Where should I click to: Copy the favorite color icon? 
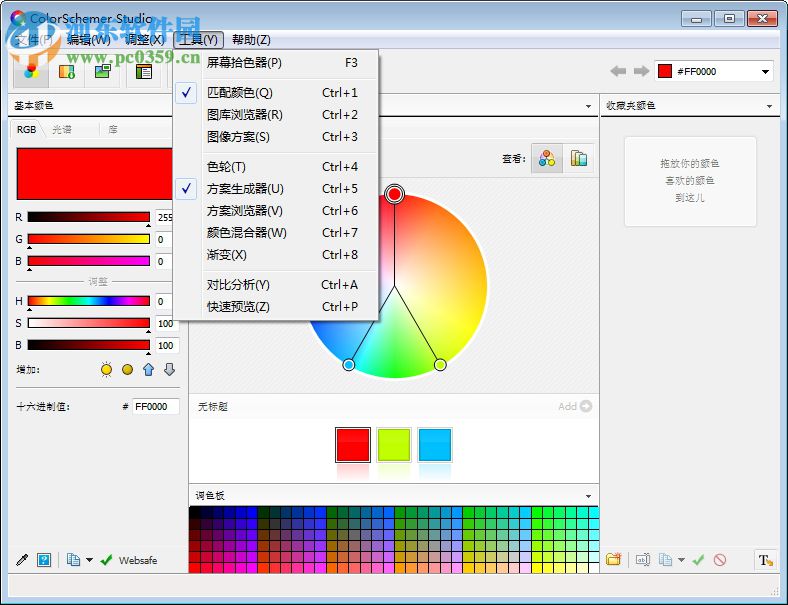pos(665,559)
